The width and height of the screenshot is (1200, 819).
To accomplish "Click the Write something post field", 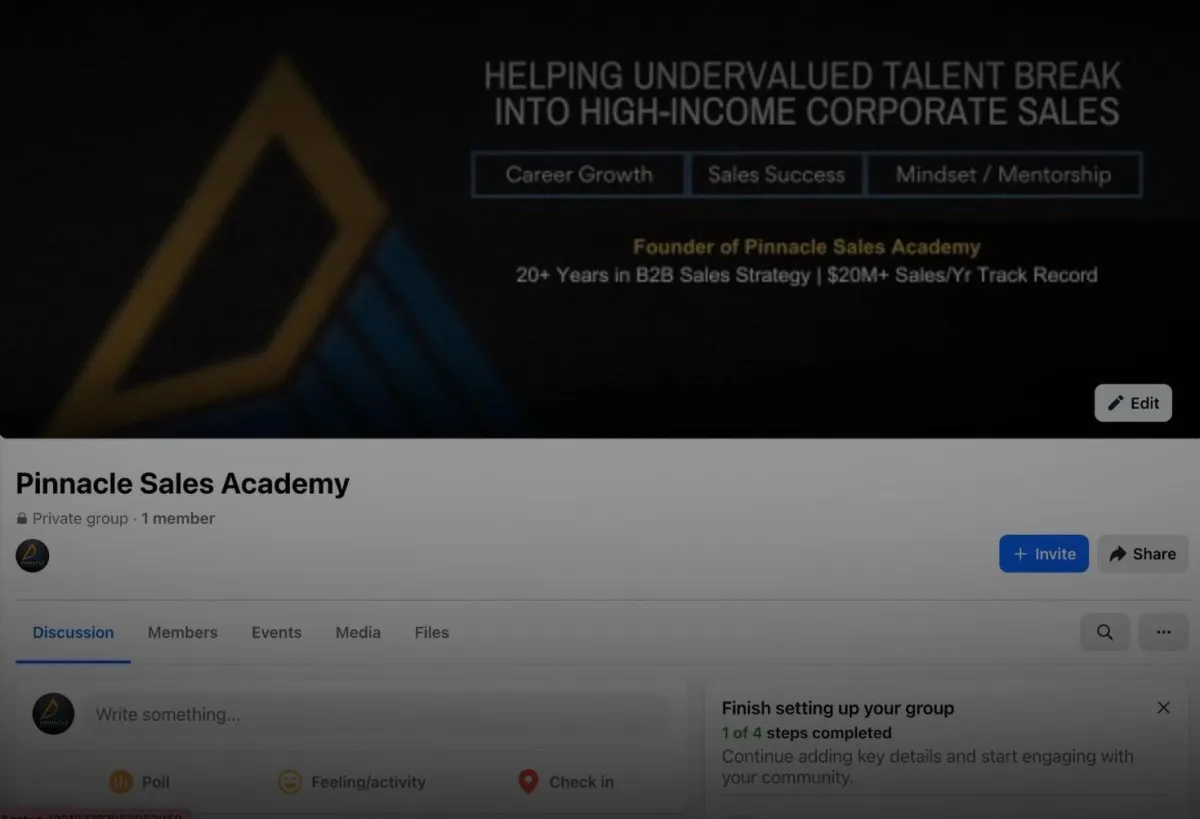I will 376,715.
